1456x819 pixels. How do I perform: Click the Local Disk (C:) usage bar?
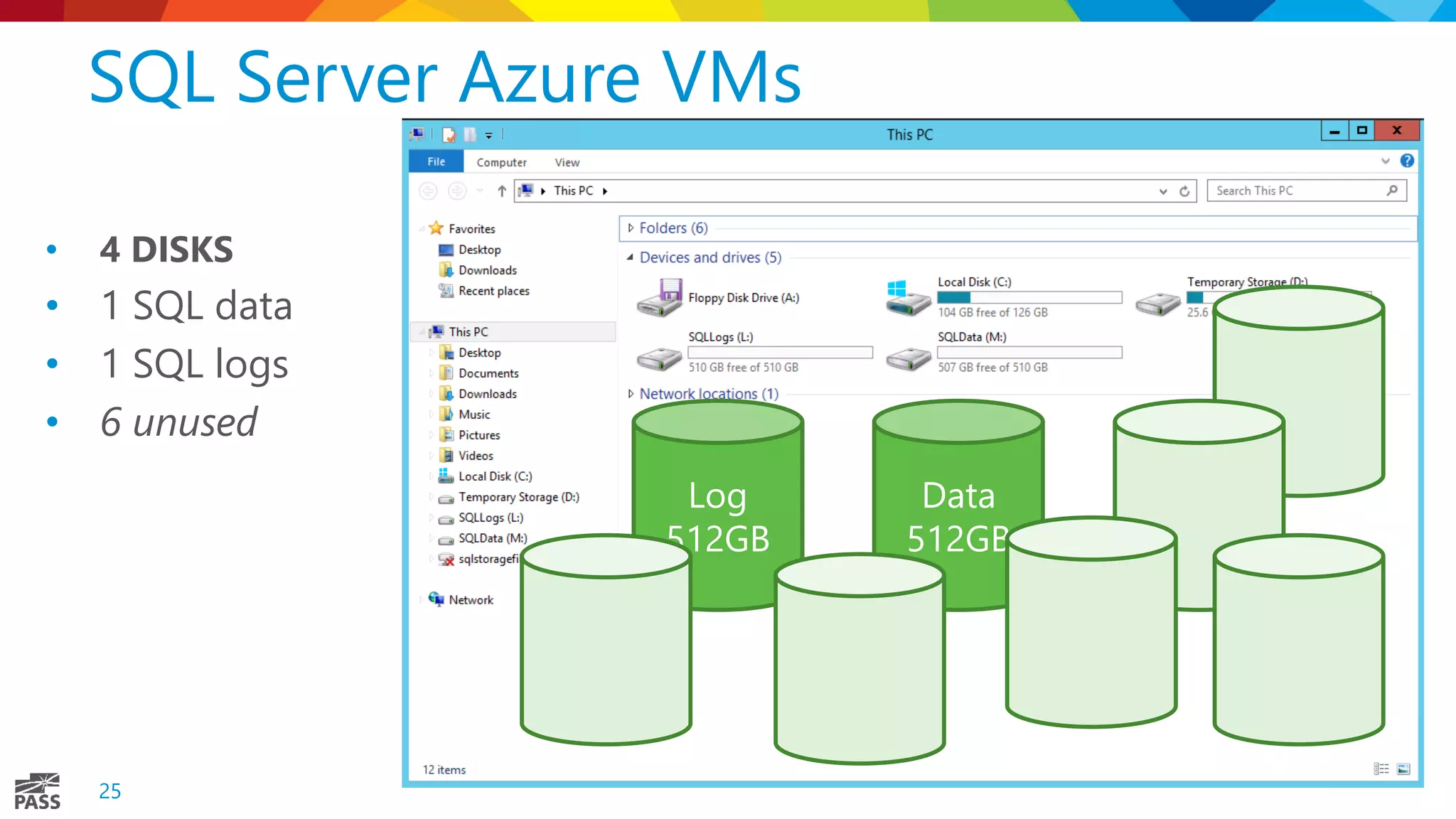[1029, 297]
